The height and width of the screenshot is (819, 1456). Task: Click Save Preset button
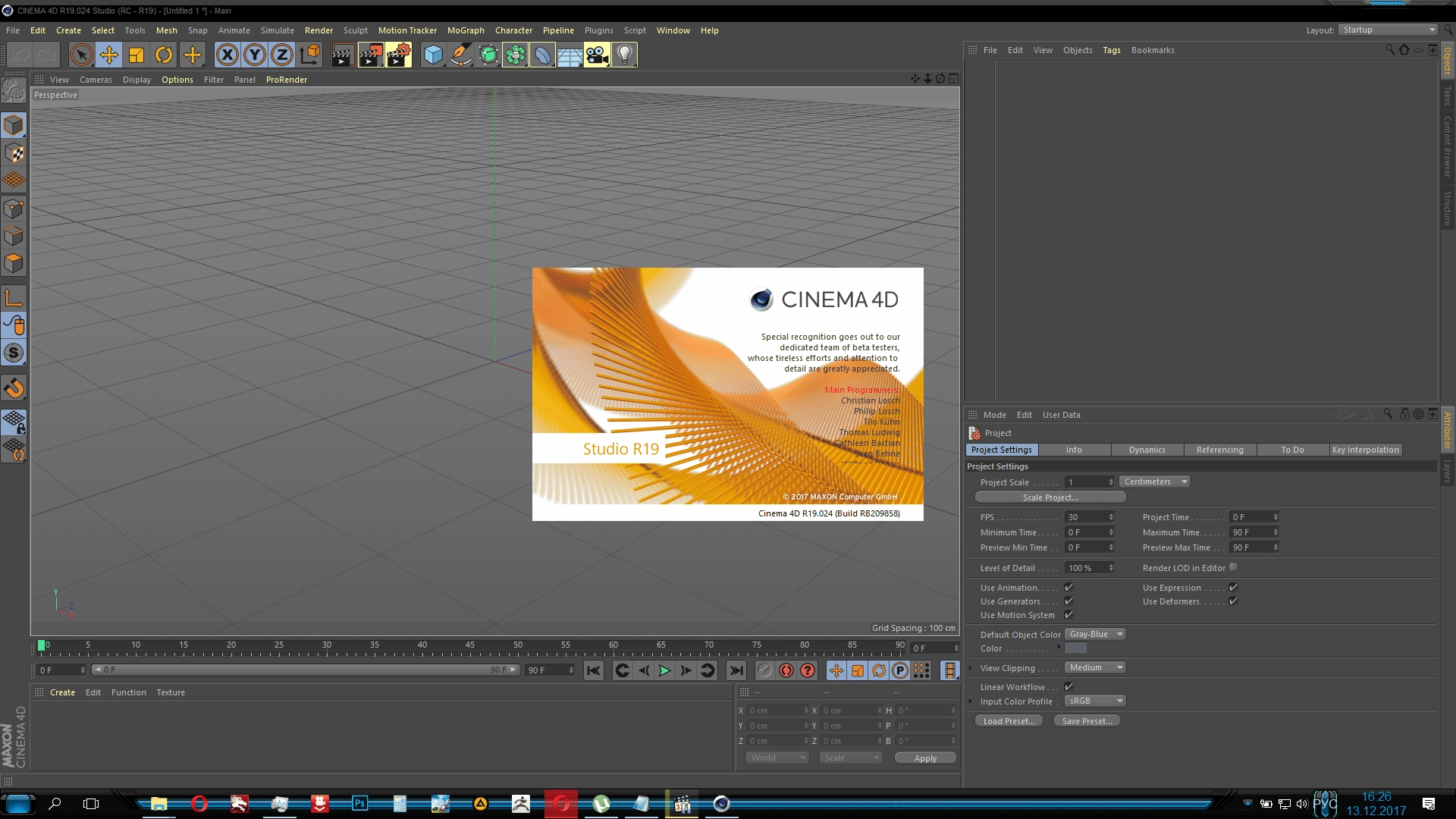[1087, 722]
